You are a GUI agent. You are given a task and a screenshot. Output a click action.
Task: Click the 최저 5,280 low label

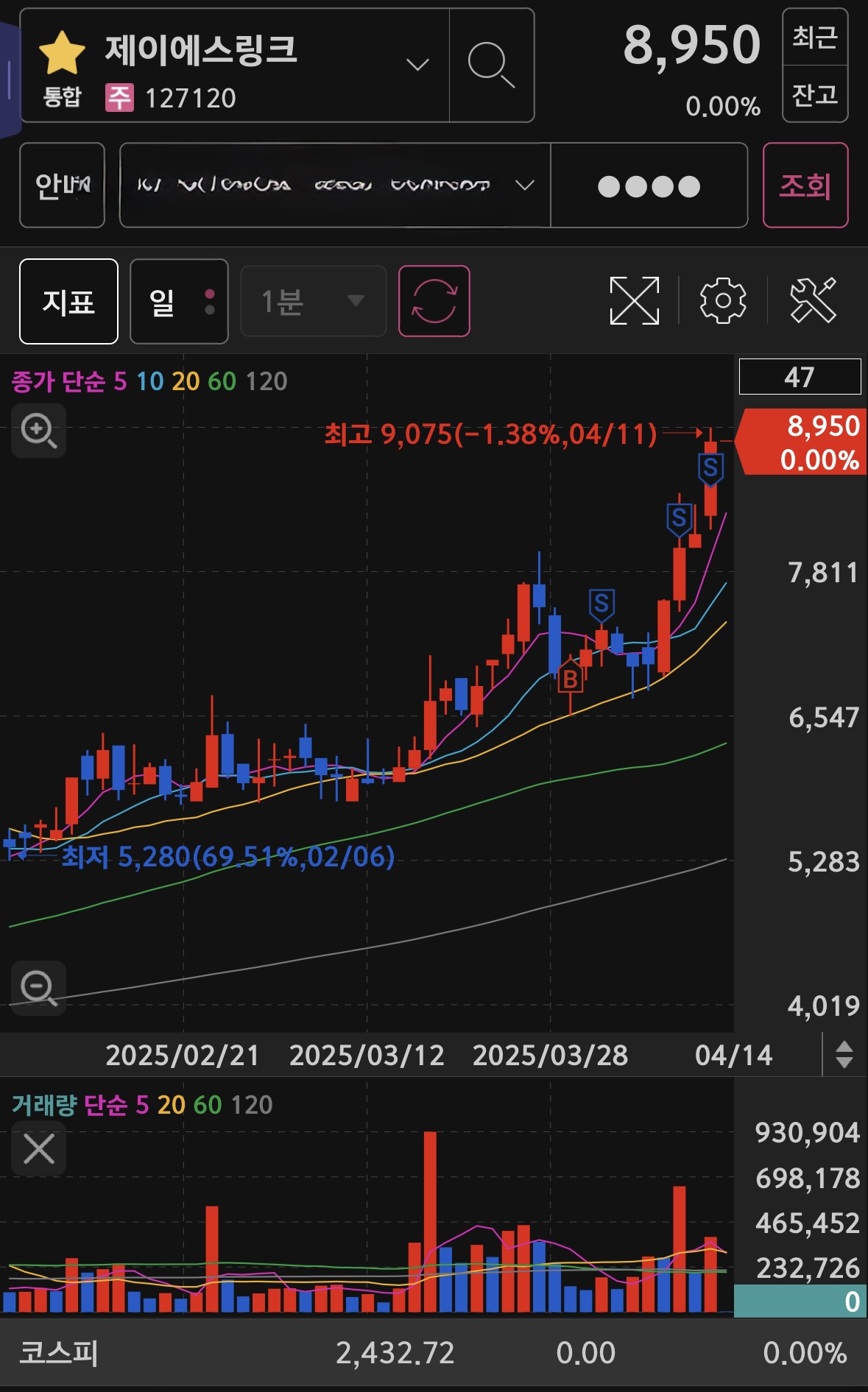point(228,856)
